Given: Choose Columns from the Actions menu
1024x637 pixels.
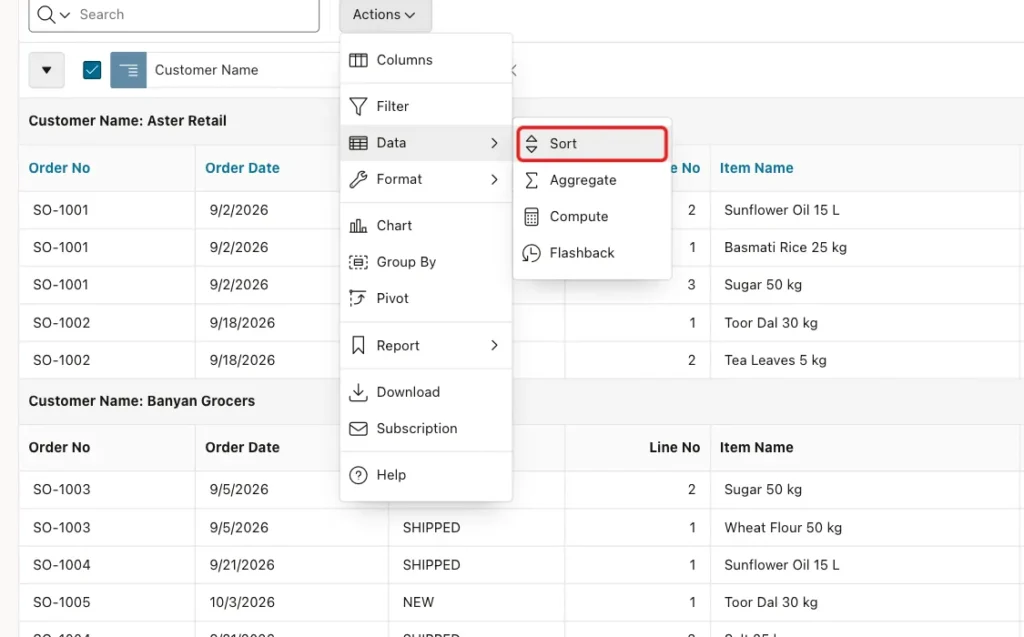Looking at the screenshot, I should pyautogui.click(x=426, y=60).
